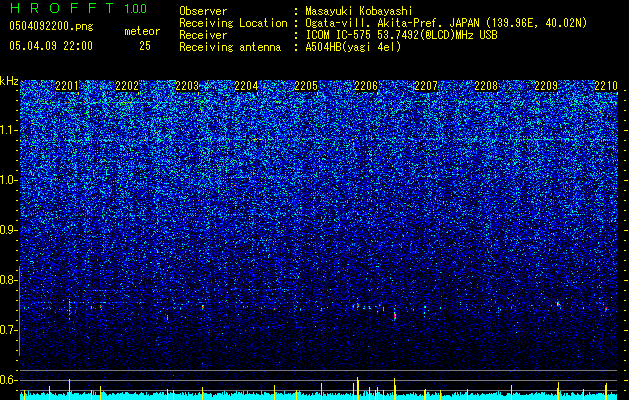Click the 2205 time marker
The width and height of the screenshot is (629, 400).
(x=306, y=86)
